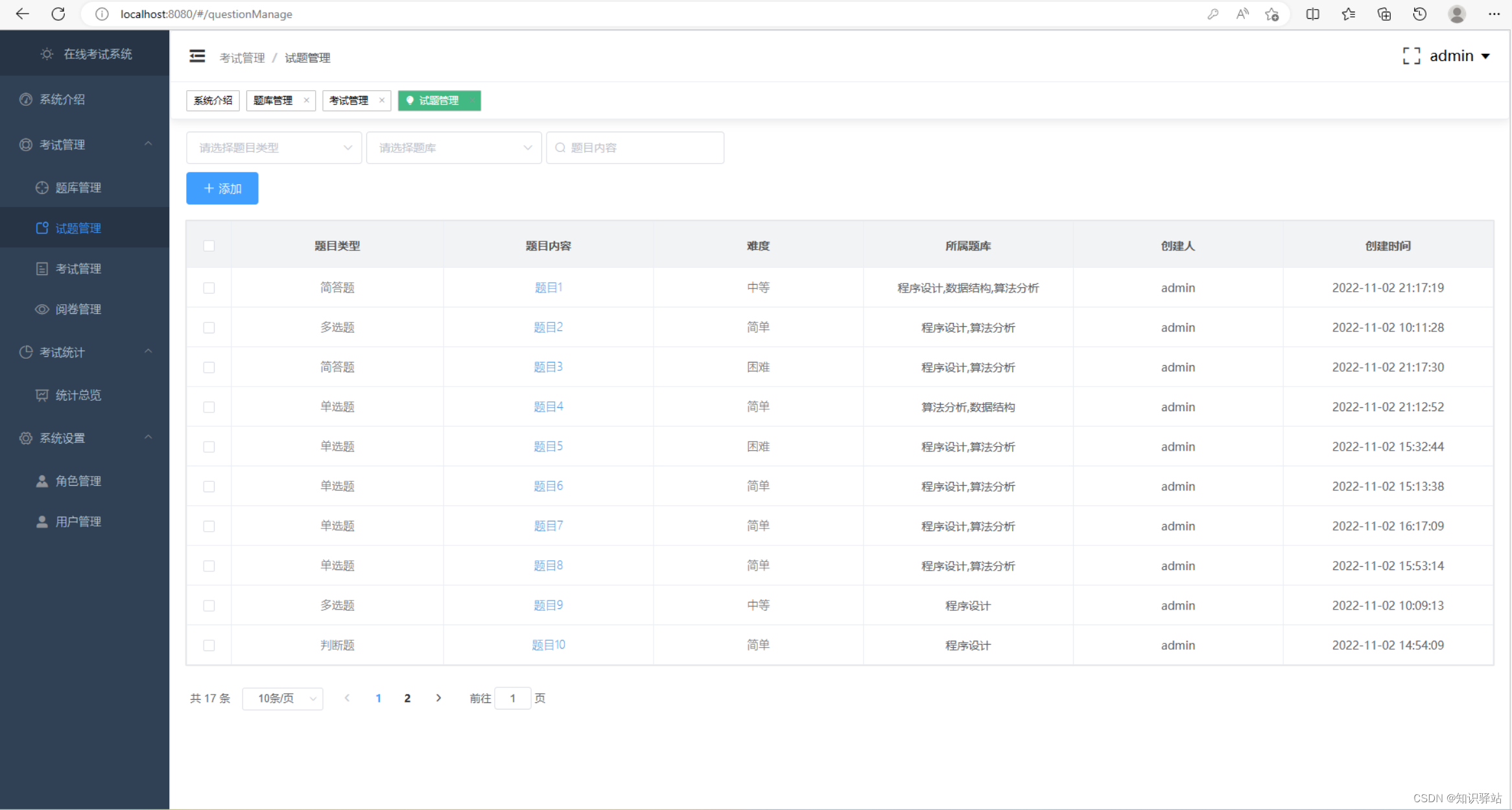Click 考试管理 in the breadcrumb
This screenshot has height=810, width=1512.
click(242, 58)
